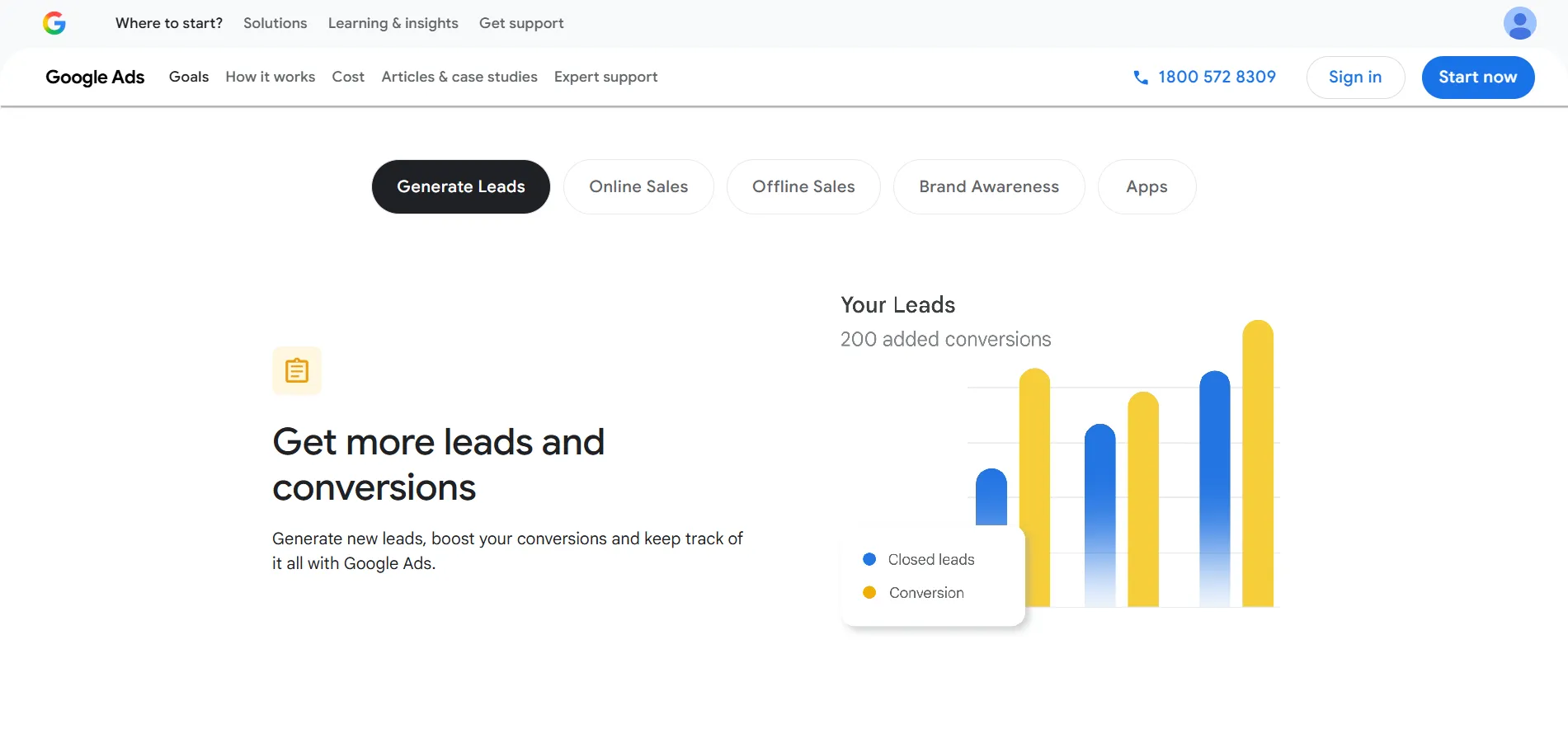Click the Google Ads logo
This screenshot has height=748, width=1568.
click(x=95, y=78)
